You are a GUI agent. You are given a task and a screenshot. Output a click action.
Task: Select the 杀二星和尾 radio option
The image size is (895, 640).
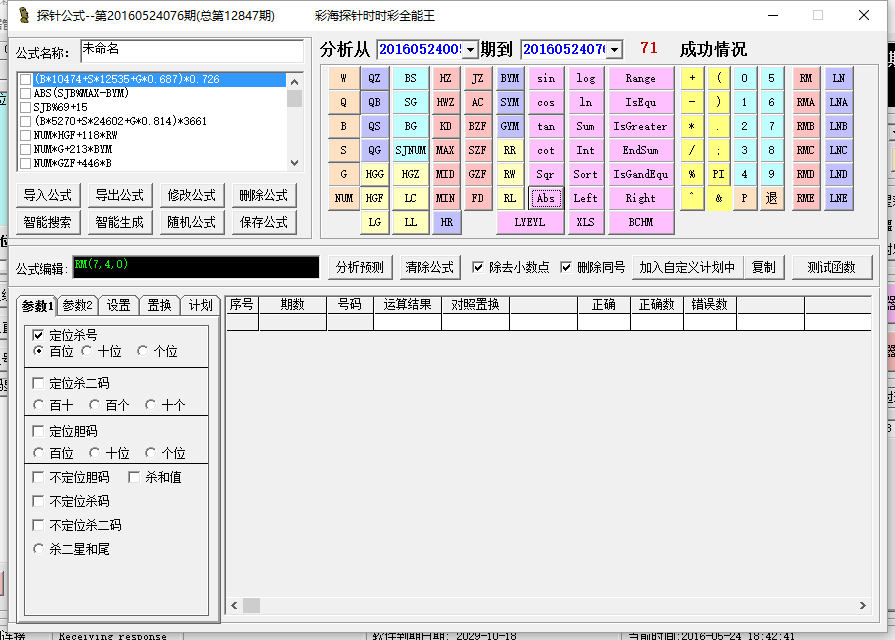point(39,549)
